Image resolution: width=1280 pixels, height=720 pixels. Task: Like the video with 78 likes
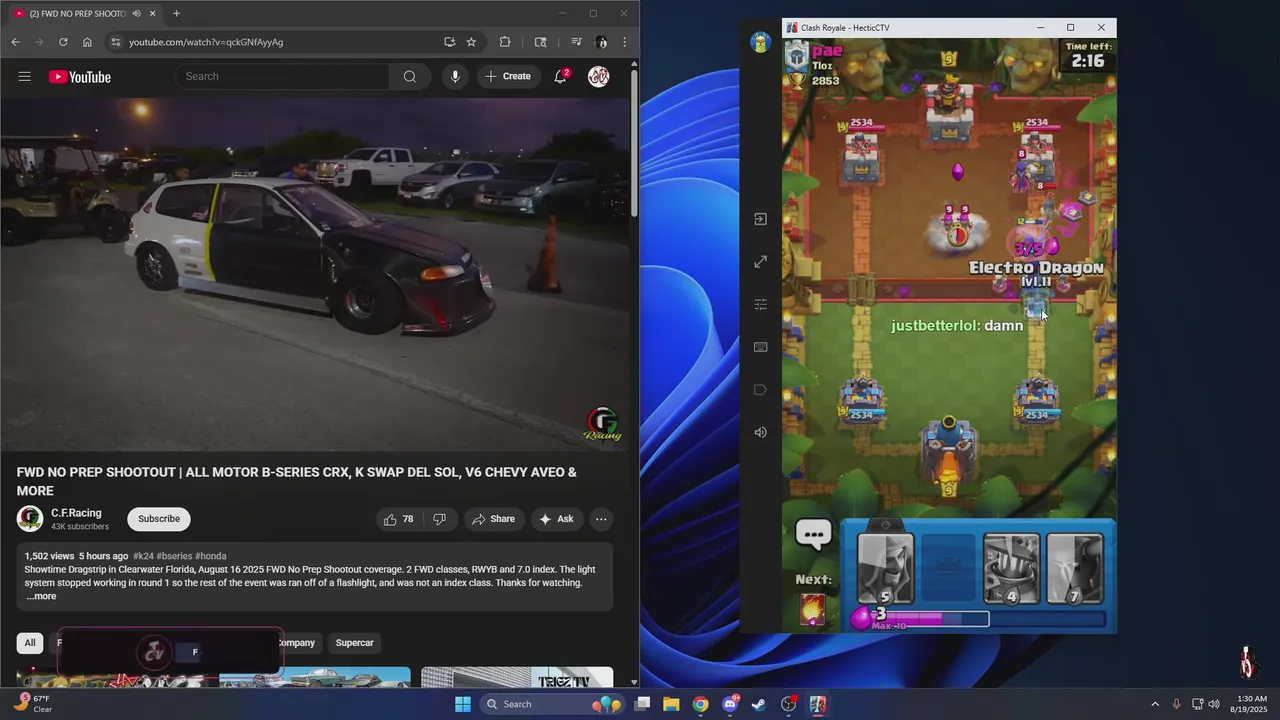pyautogui.click(x=399, y=519)
